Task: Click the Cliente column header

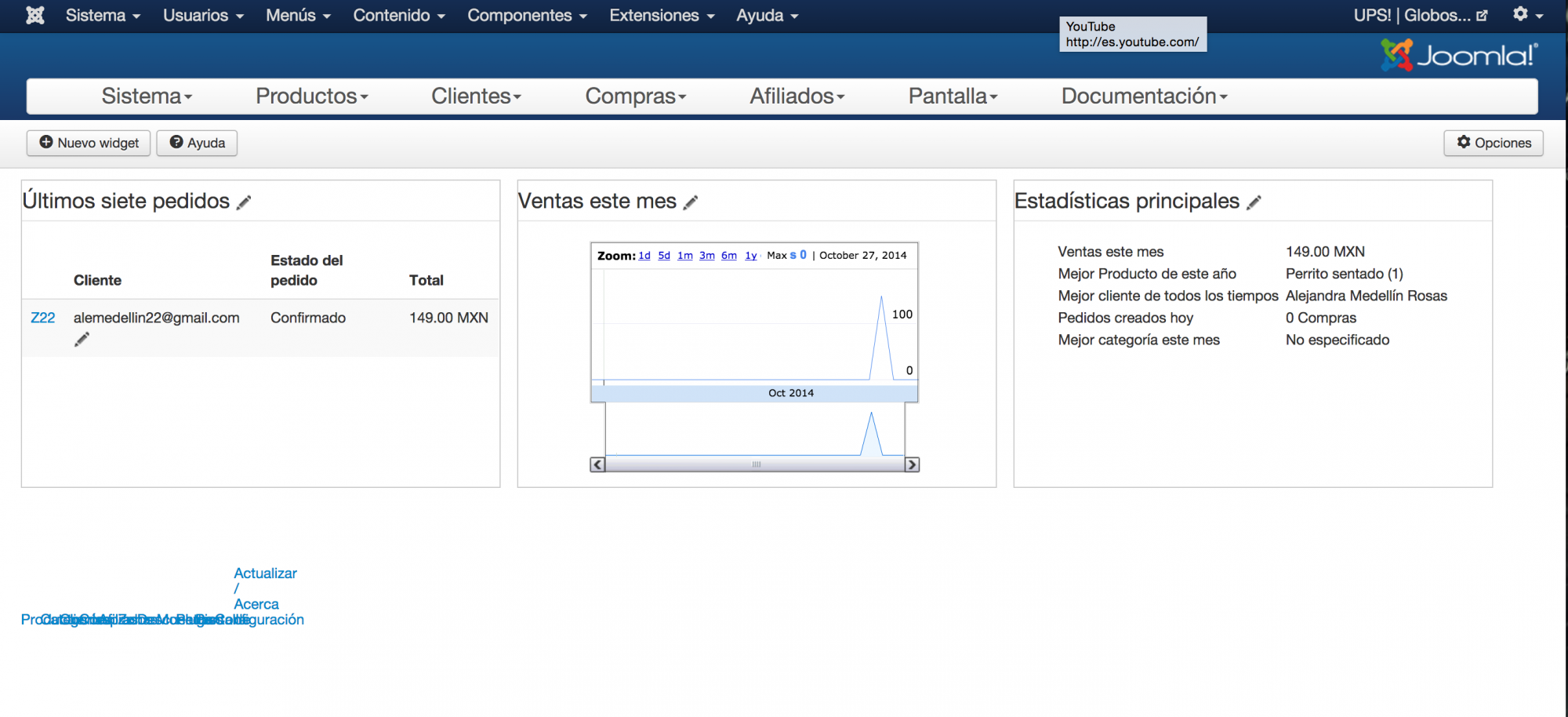Action: (97, 280)
